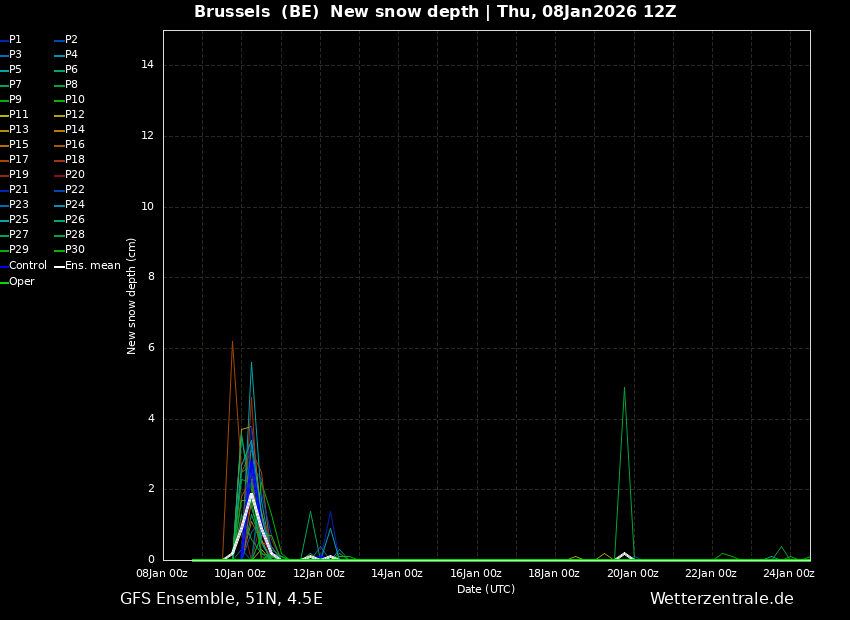850x620 pixels.
Task: Click the Oper legend entry
Action: click(x=17, y=282)
